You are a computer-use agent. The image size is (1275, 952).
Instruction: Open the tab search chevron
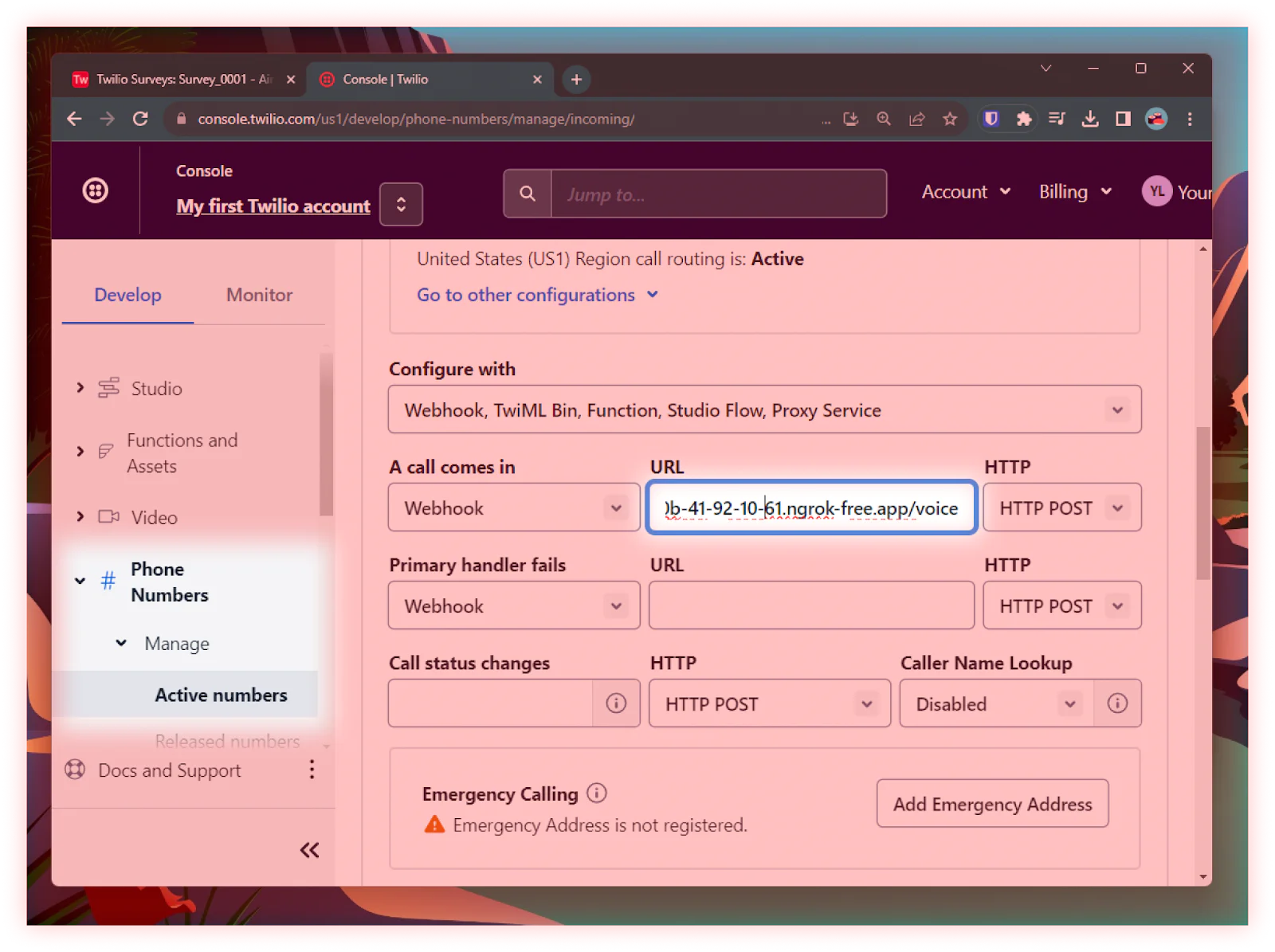(1045, 69)
